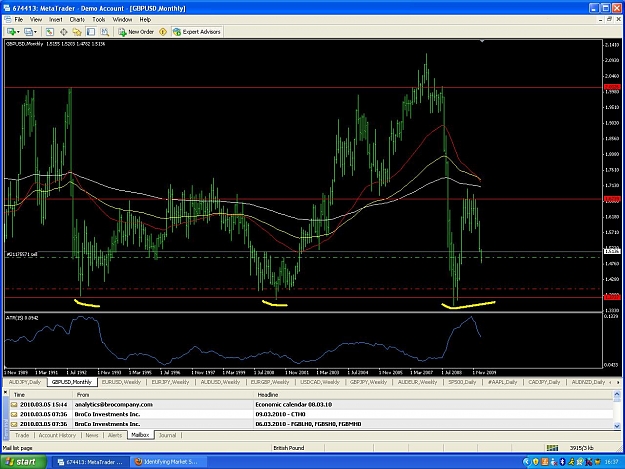Open the Tools menu
This screenshot has height=469, width=625.
98,20
